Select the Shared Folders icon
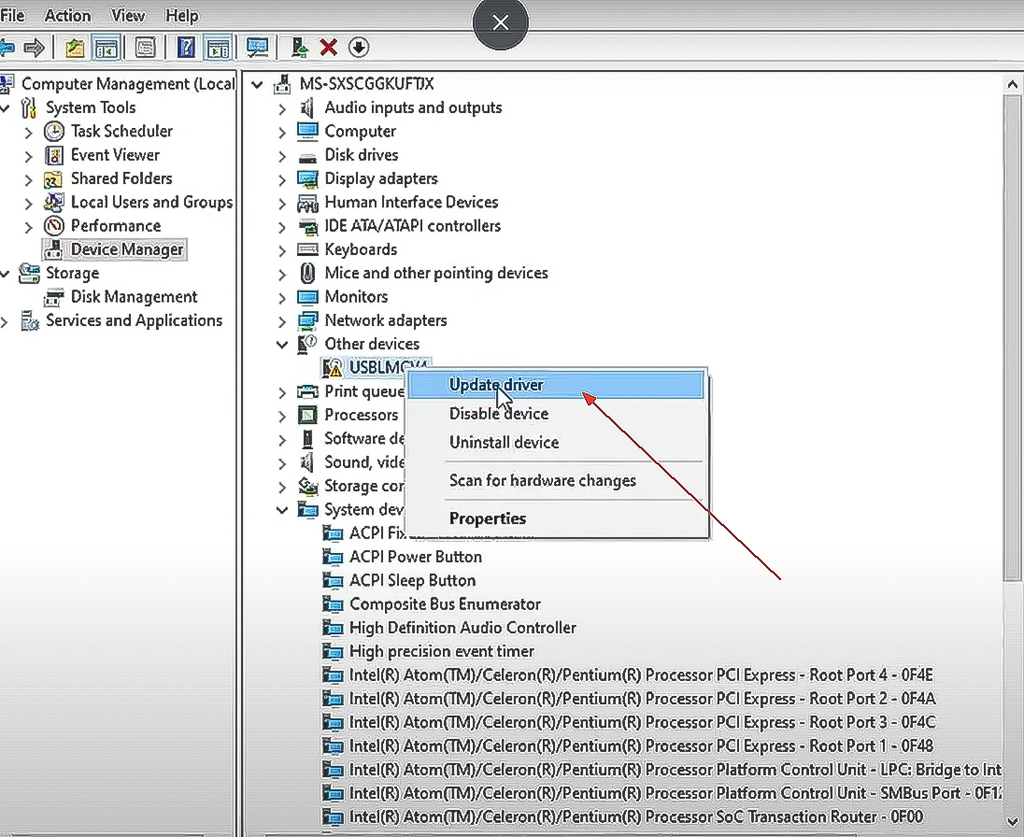 click(x=54, y=179)
